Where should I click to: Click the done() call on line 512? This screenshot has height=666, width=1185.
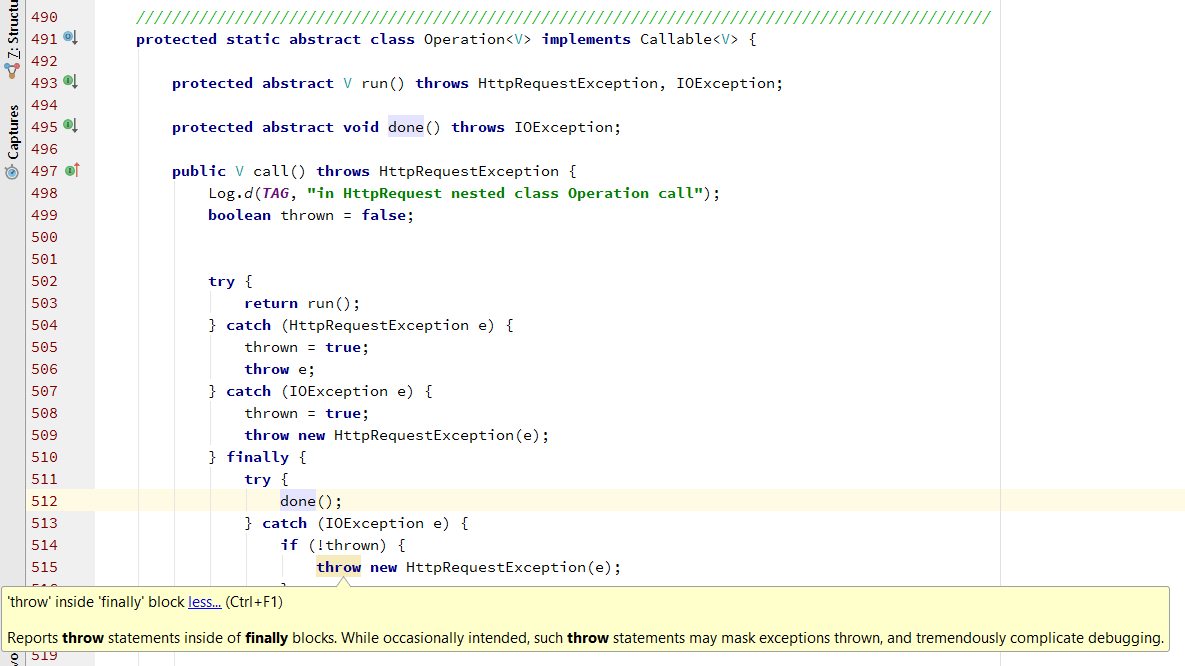[311, 501]
